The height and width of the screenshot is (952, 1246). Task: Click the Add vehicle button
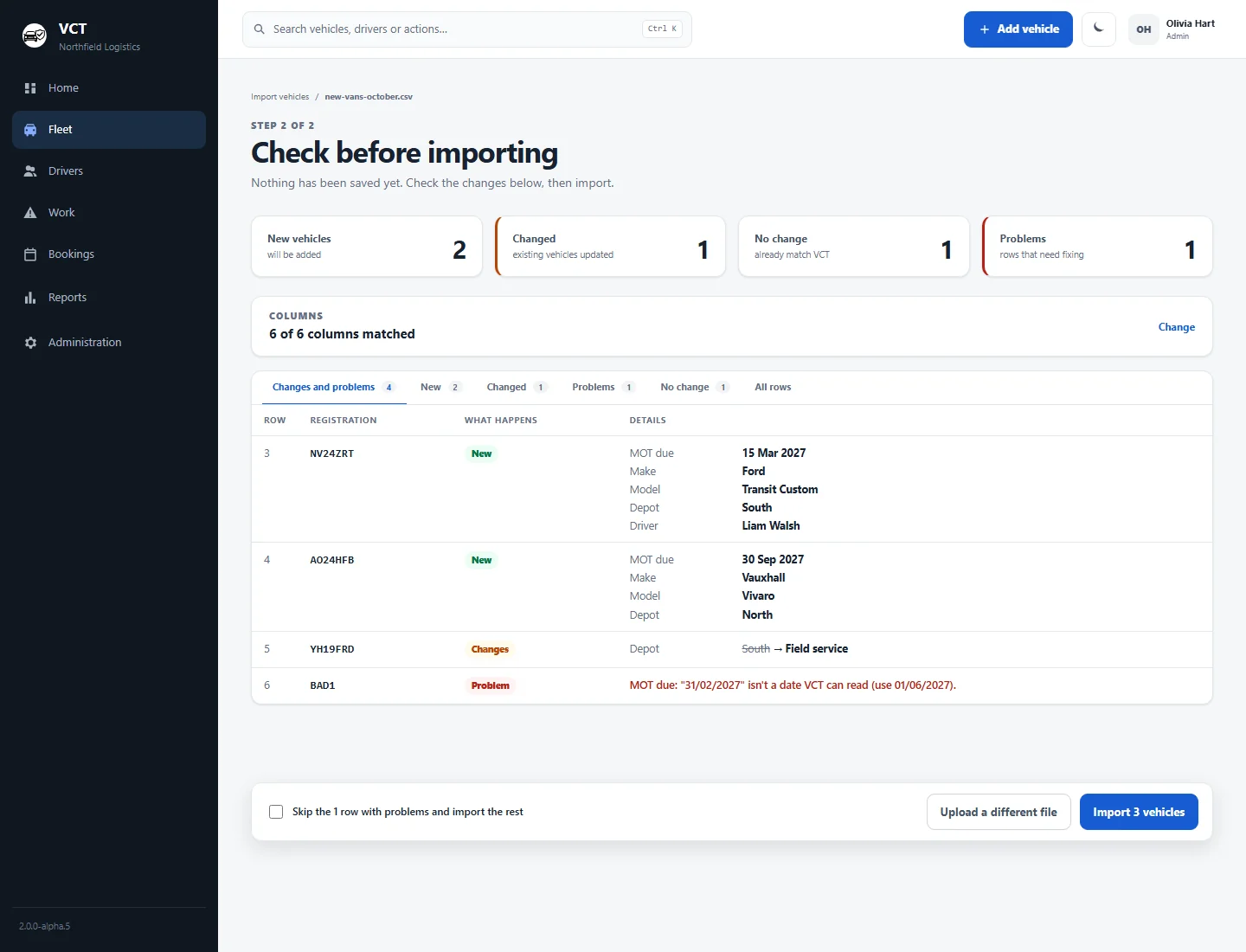coord(1018,29)
